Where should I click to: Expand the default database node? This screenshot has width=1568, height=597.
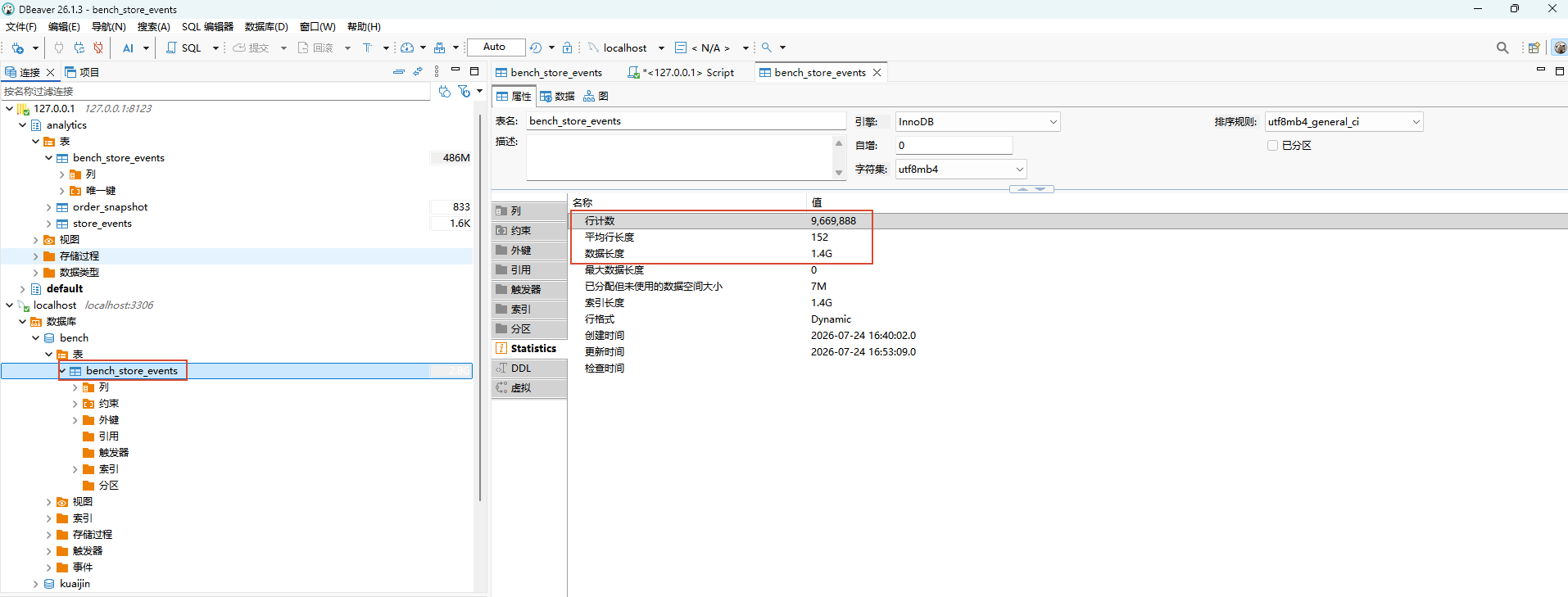point(22,289)
